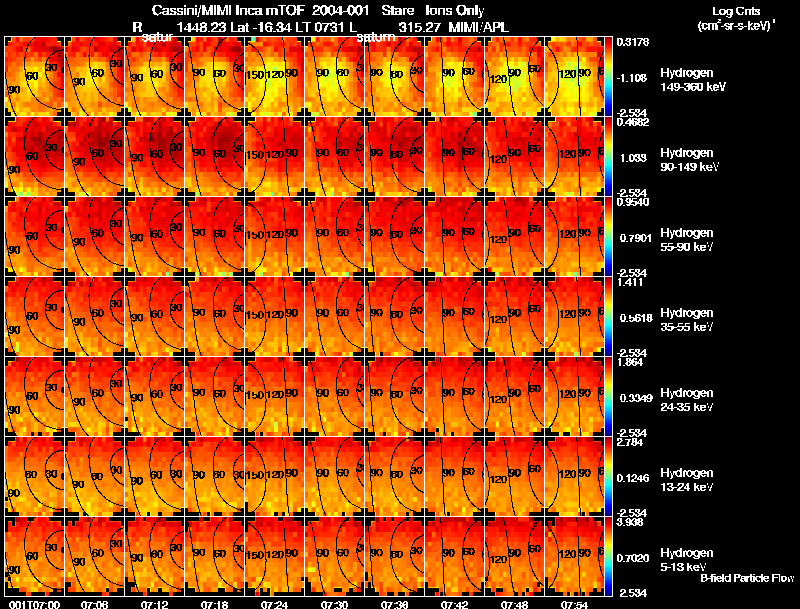Select the 24-35 keV image at 001T07:00
This screenshot has width=800, height=609.
coord(35,397)
